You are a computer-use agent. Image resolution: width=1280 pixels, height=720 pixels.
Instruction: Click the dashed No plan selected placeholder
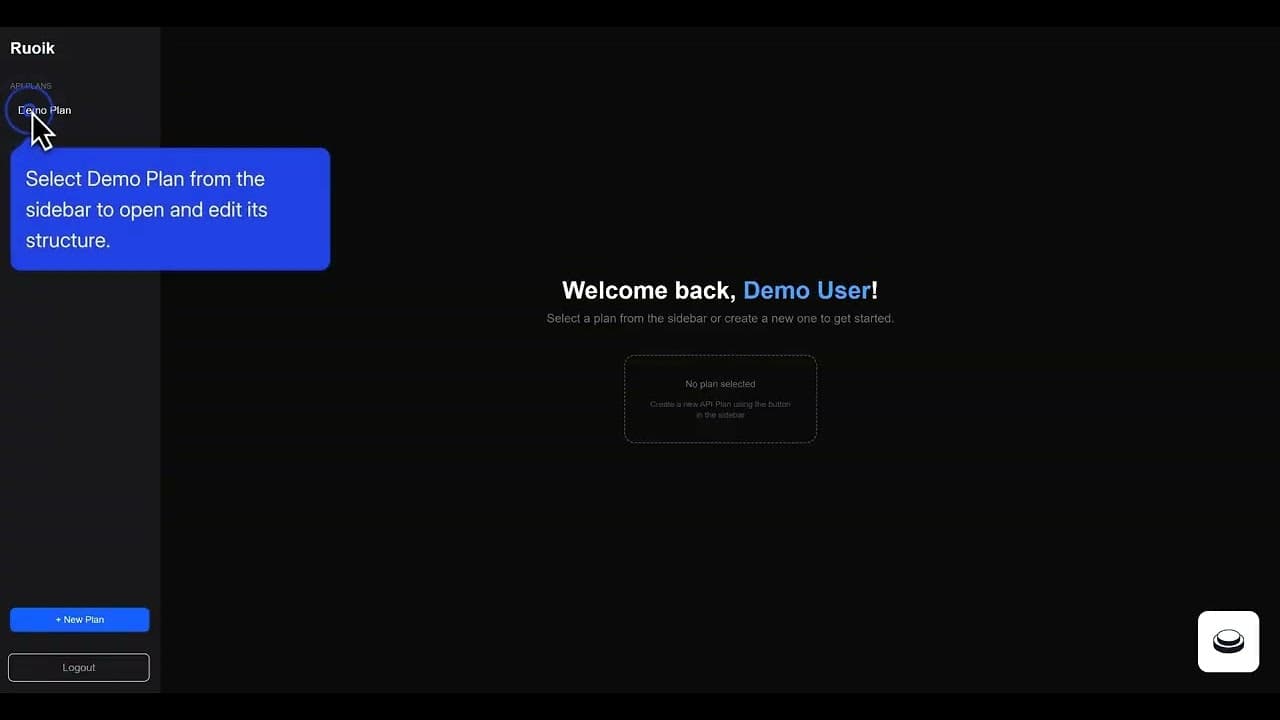[720, 398]
